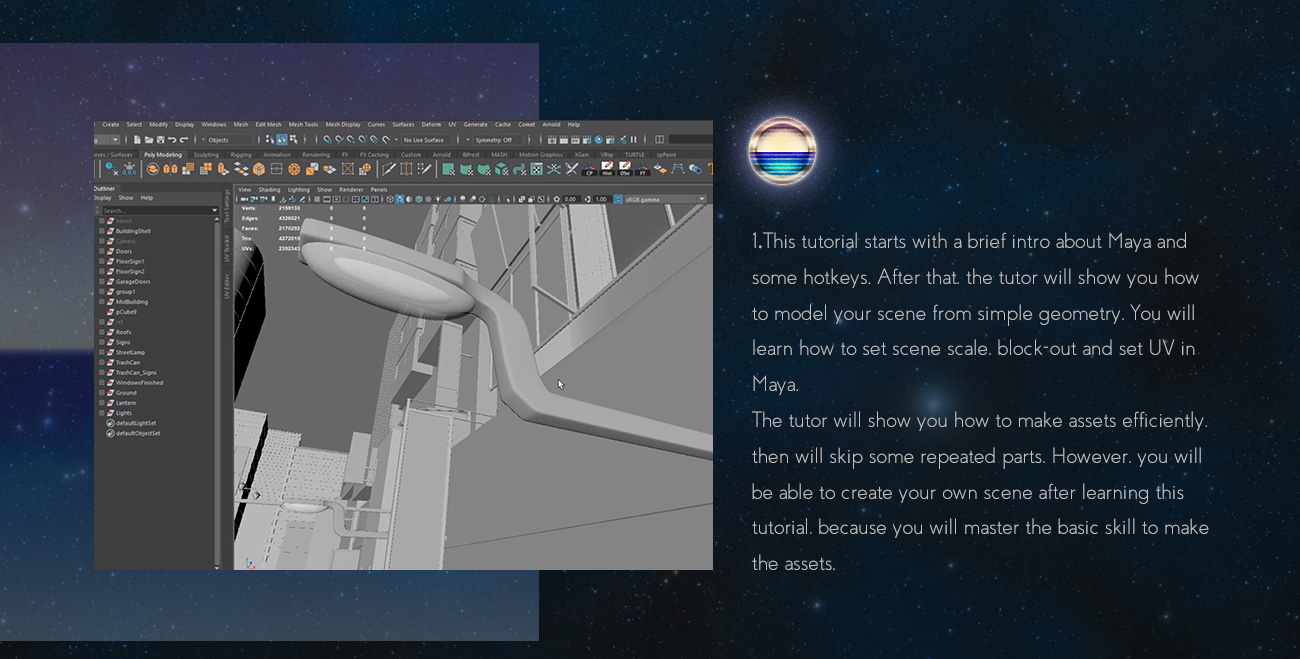The height and width of the screenshot is (659, 1300).
Task: Click the Multi-Cut knife shelf icon
Action: [390, 169]
